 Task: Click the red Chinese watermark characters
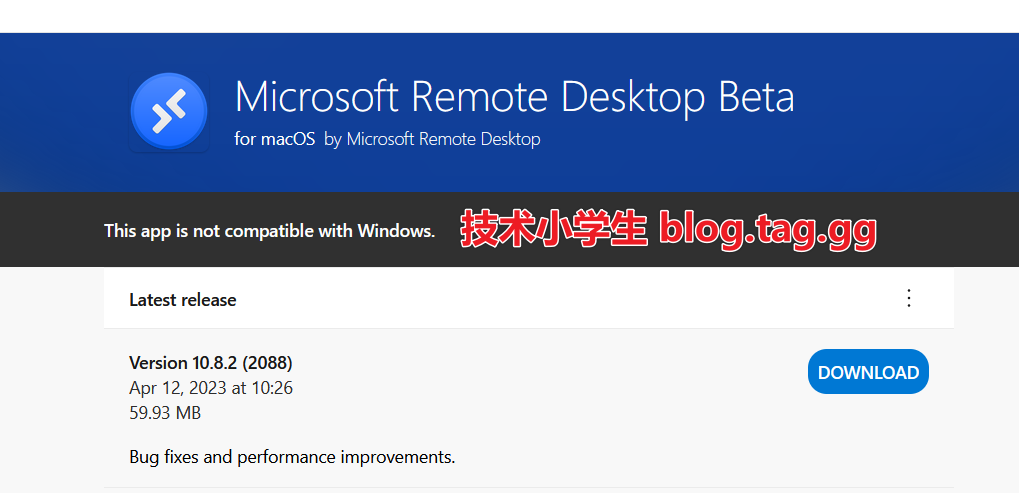553,230
